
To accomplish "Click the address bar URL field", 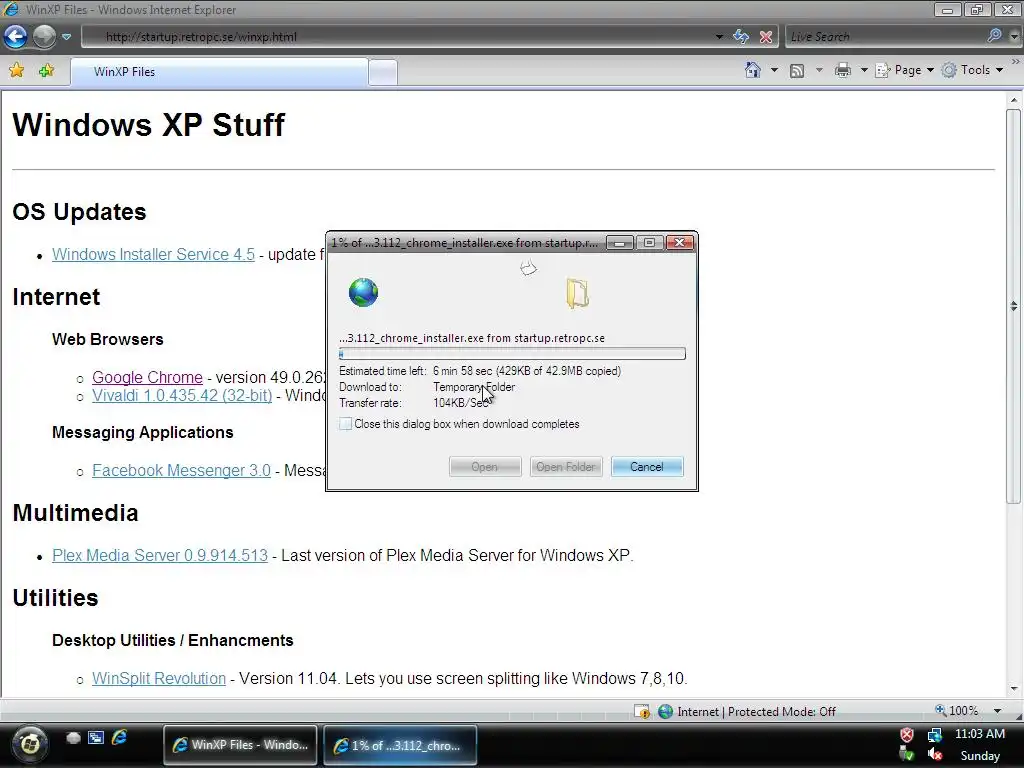I will (398, 37).
